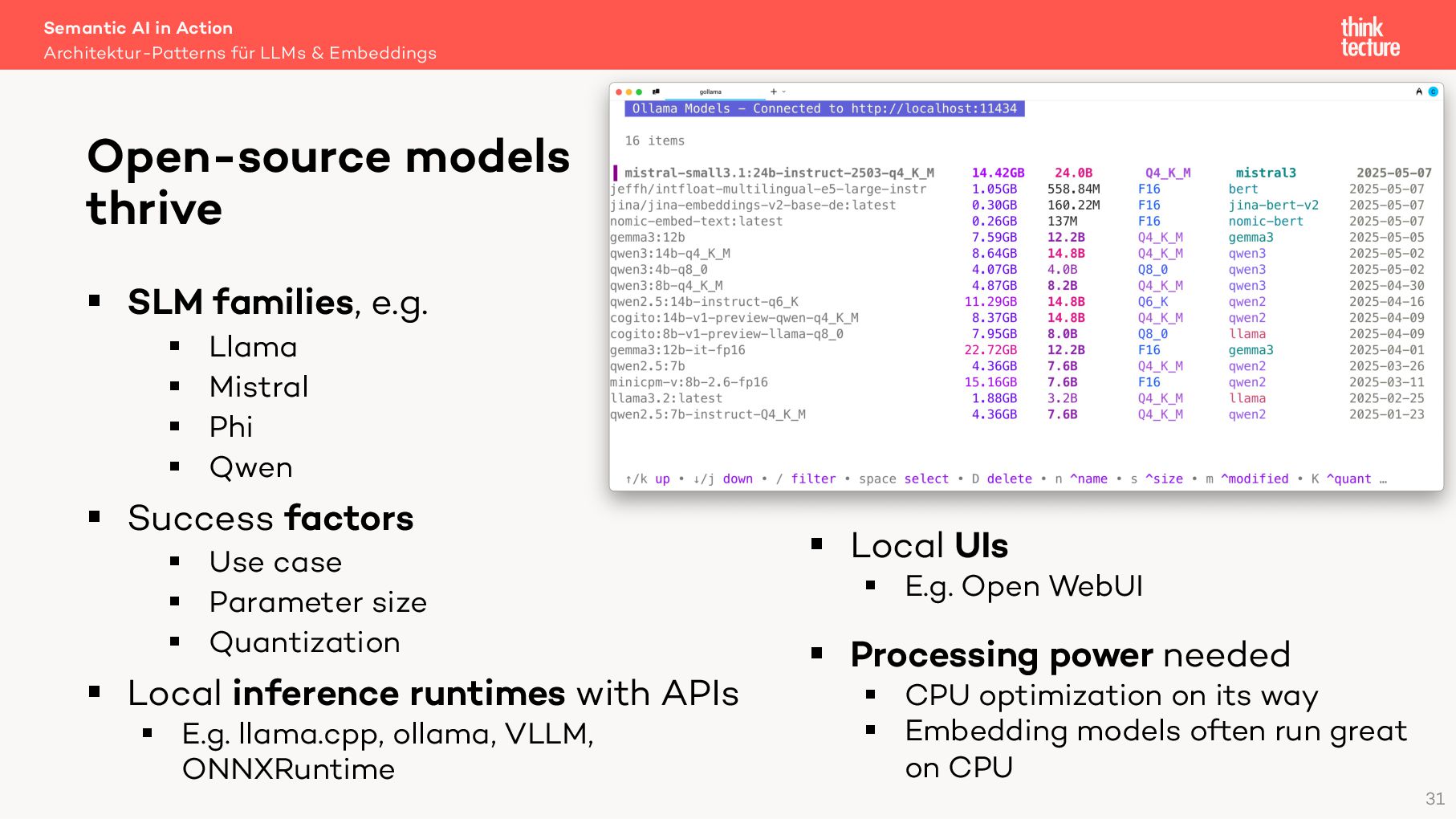
Task: Minimize the terminal with the yellow window button
Action: (629, 92)
